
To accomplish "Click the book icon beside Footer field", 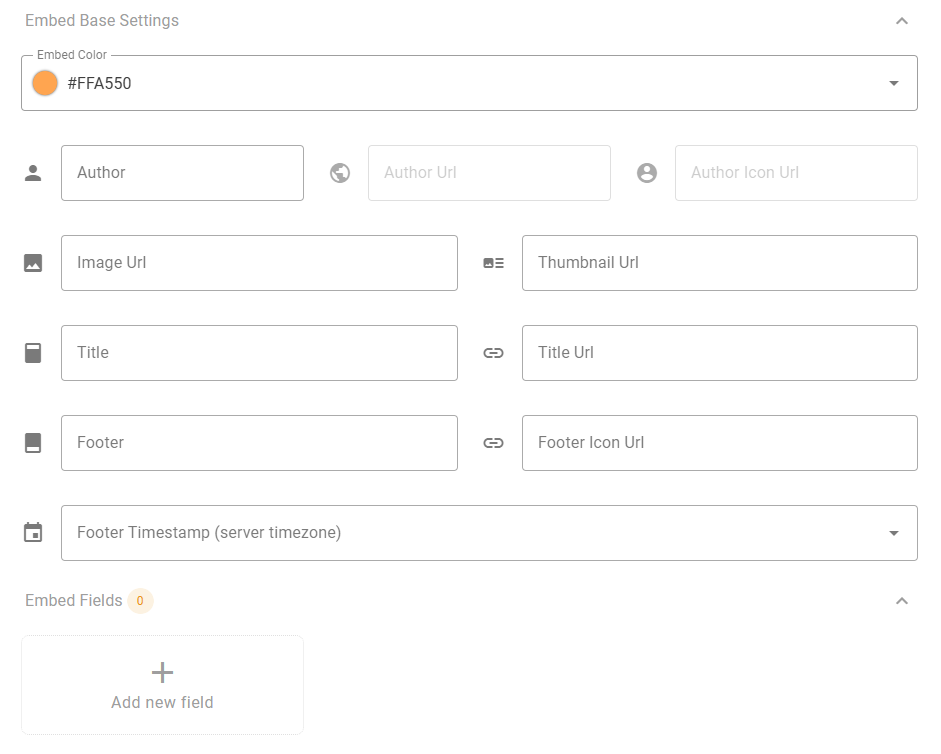I will (x=33, y=443).
